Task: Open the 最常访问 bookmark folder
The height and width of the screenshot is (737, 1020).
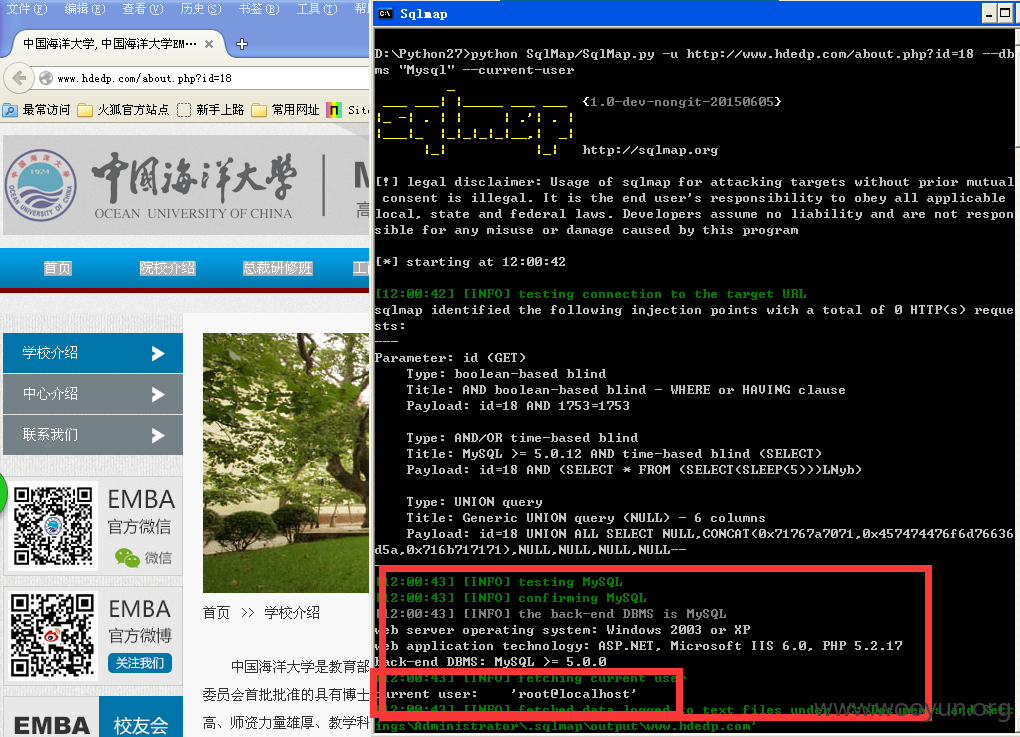Action: tap(36, 110)
